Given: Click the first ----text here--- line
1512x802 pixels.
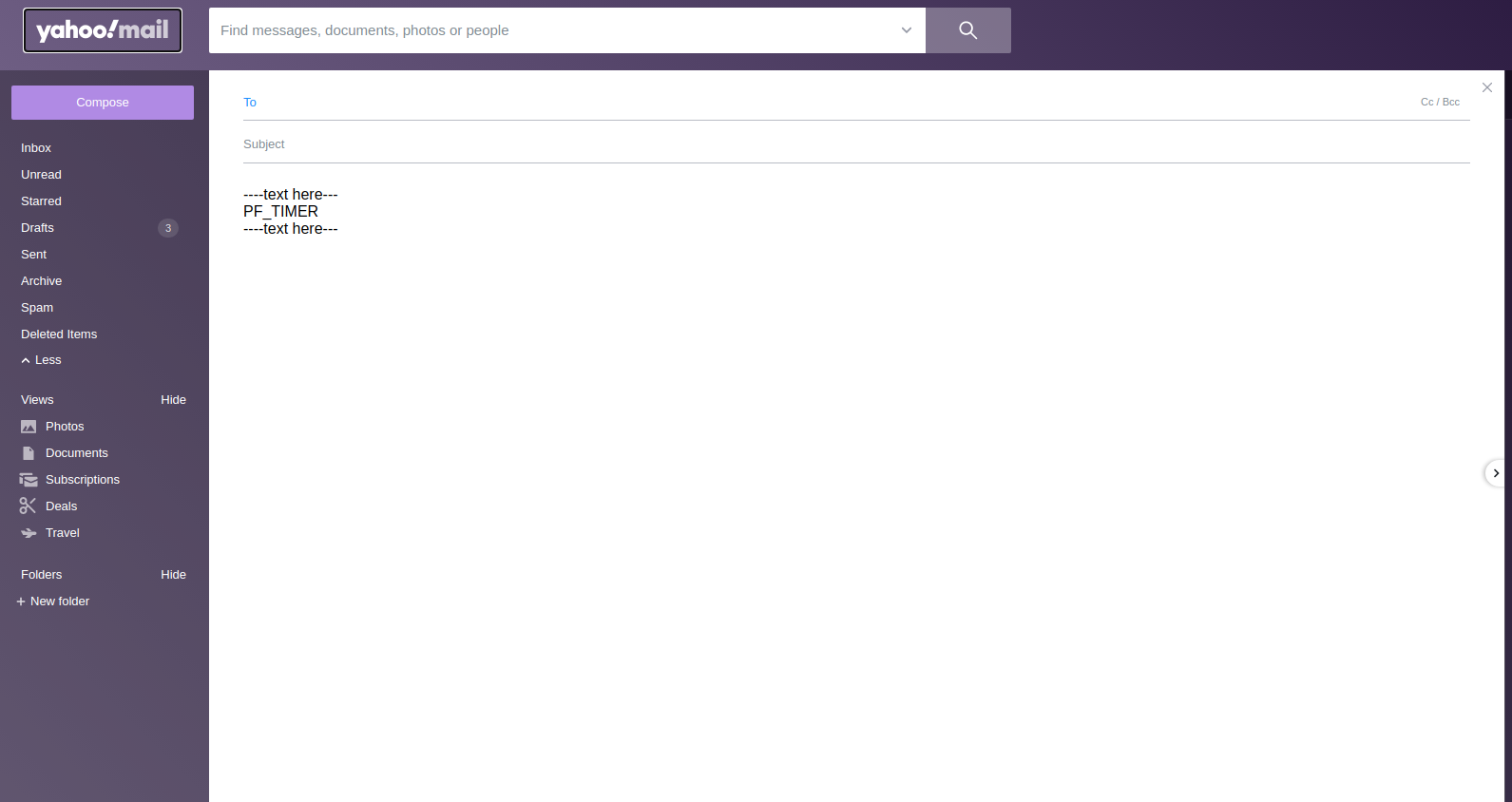Looking at the screenshot, I should [291, 195].
